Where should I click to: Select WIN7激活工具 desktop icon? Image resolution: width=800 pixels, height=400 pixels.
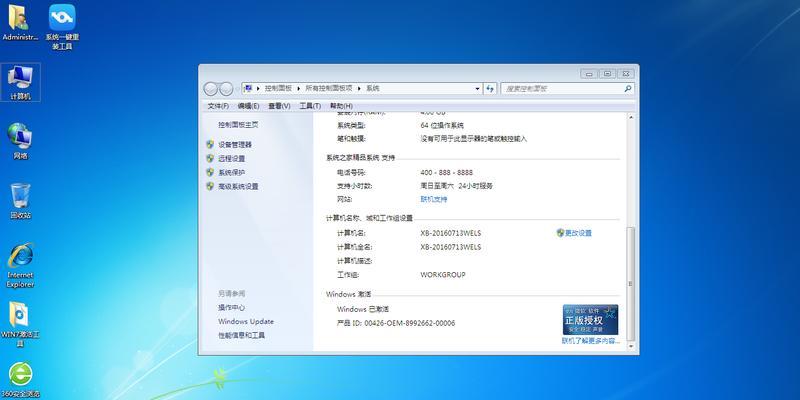[20, 324]
